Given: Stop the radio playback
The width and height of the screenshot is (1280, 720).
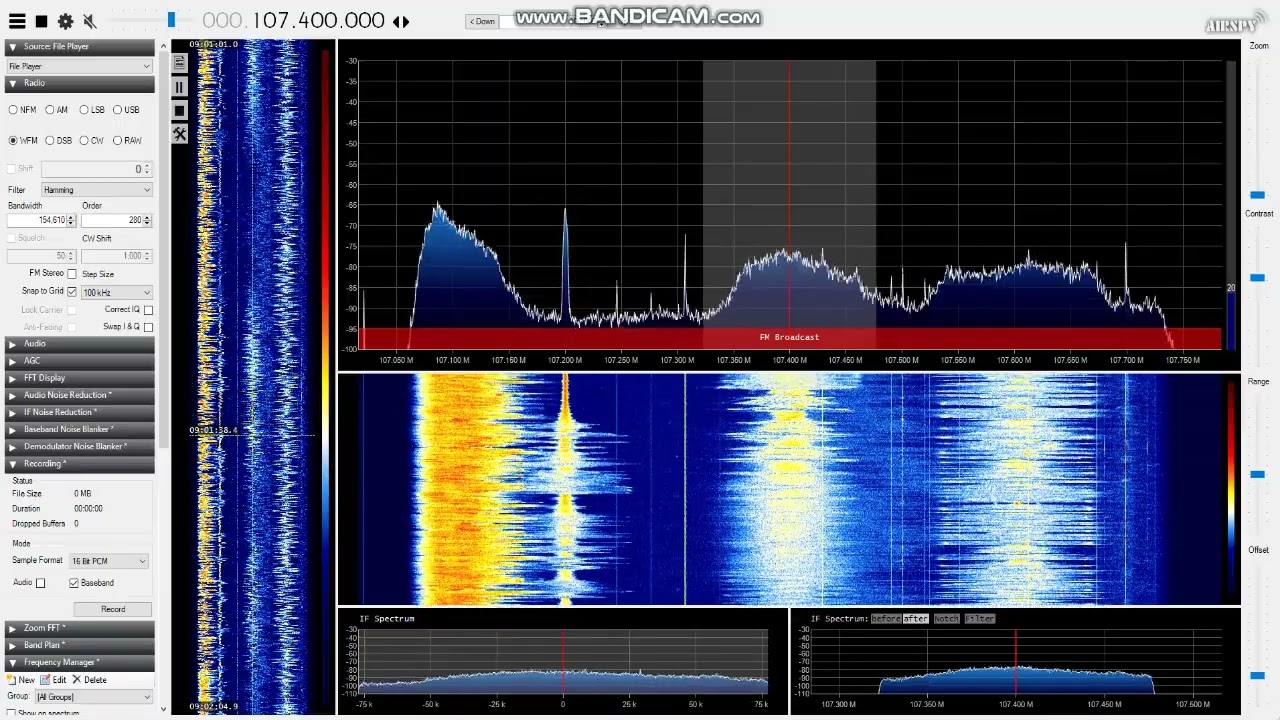Looking at the screenshot, I should (x=41, y=21).
